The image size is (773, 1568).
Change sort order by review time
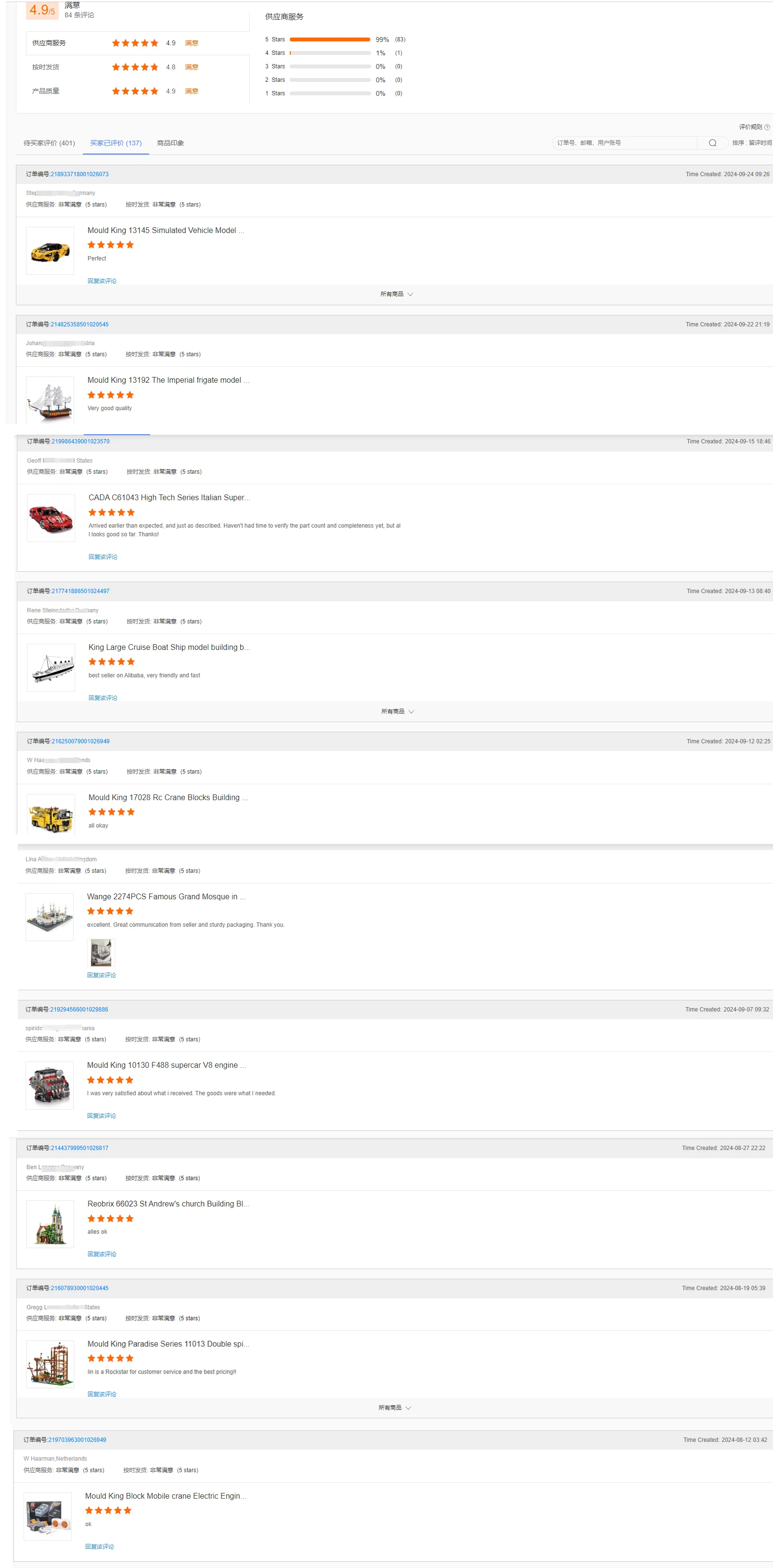[752, 143]
